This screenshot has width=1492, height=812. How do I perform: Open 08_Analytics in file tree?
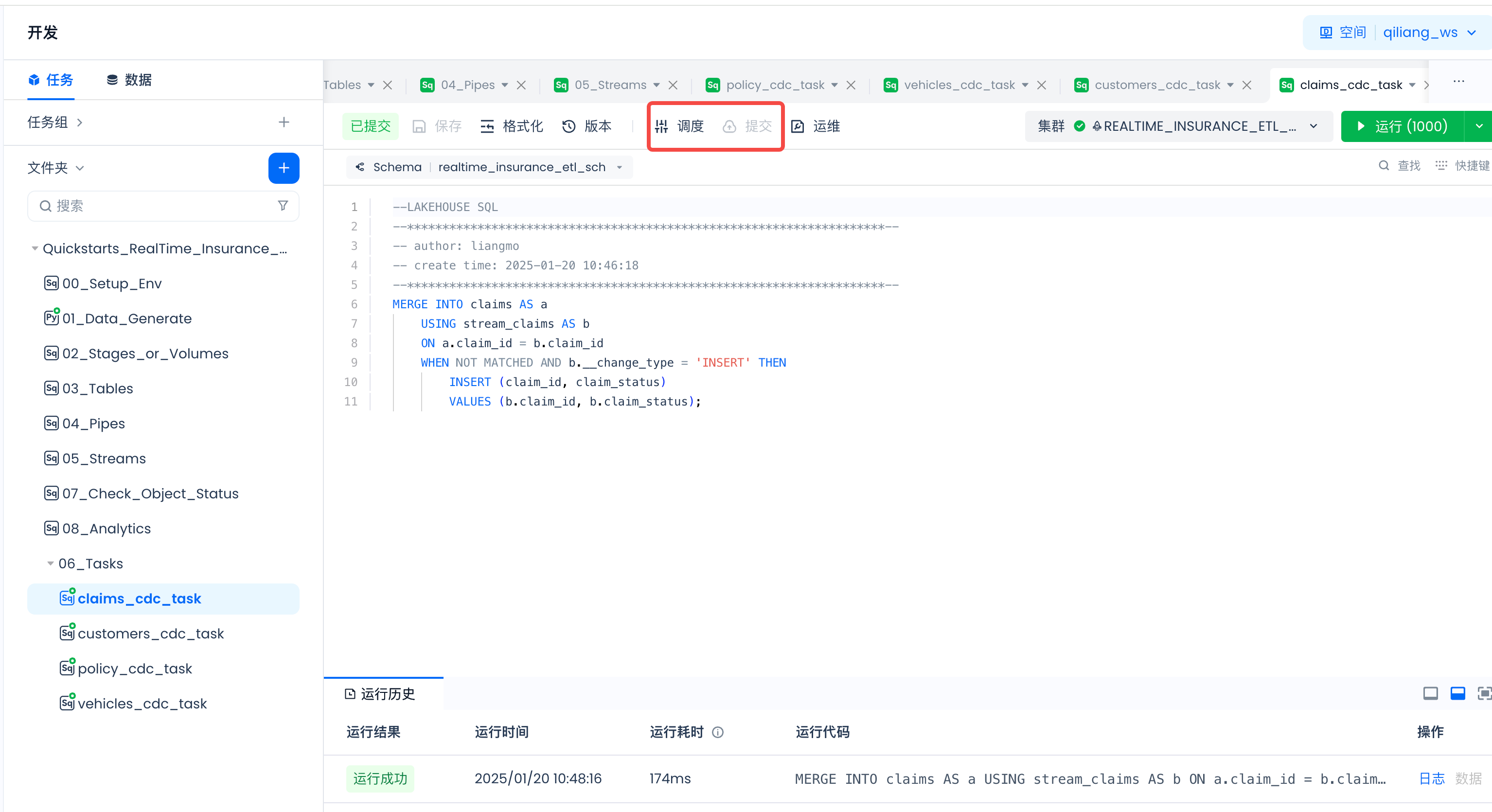click(x=106, y=528)
